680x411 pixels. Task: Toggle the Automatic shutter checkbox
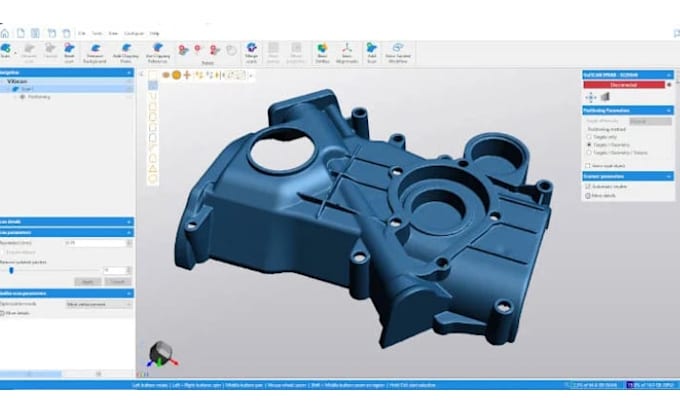pos(588,186)
